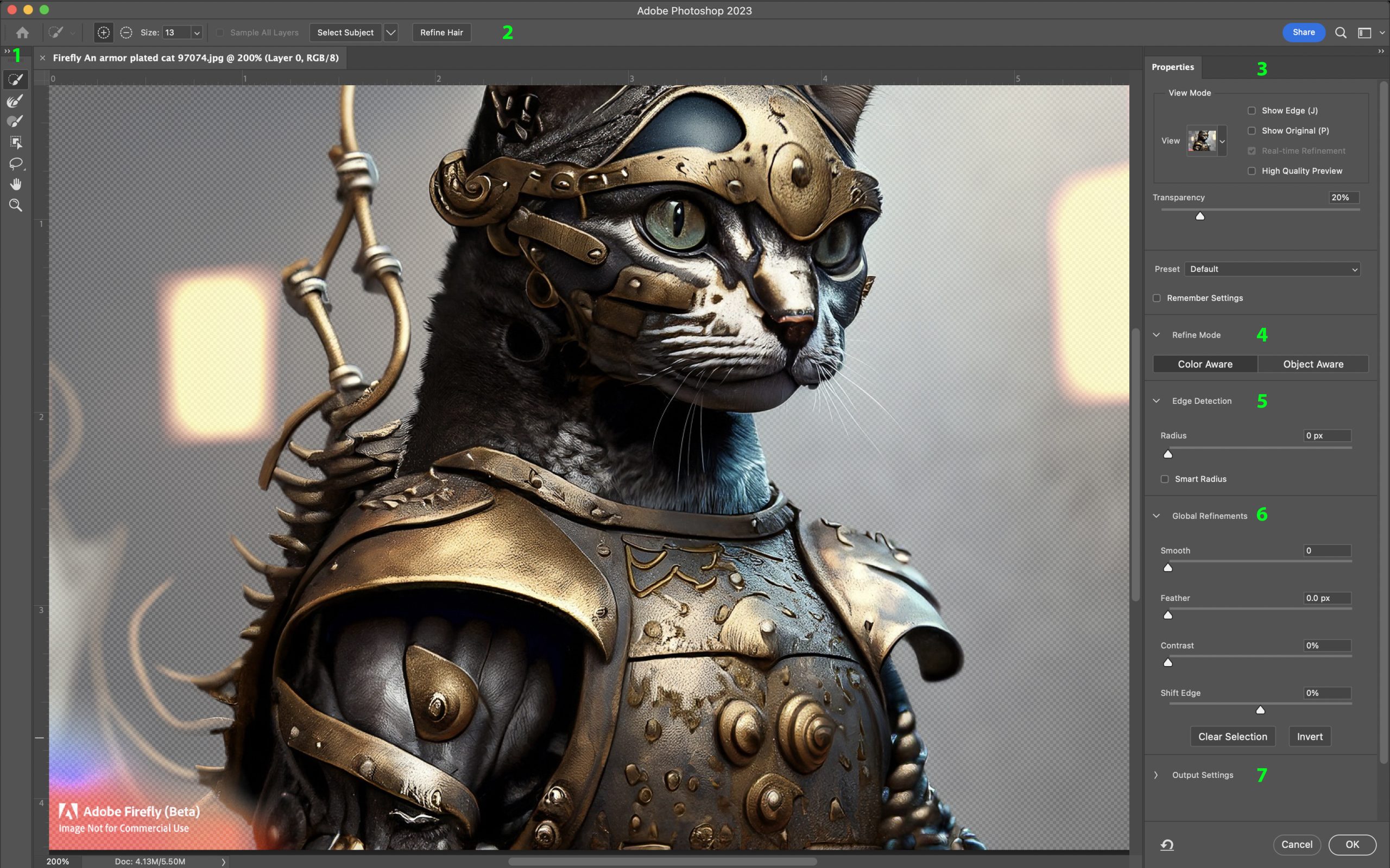Click Invert selection button

click(x=1310, y=737)
